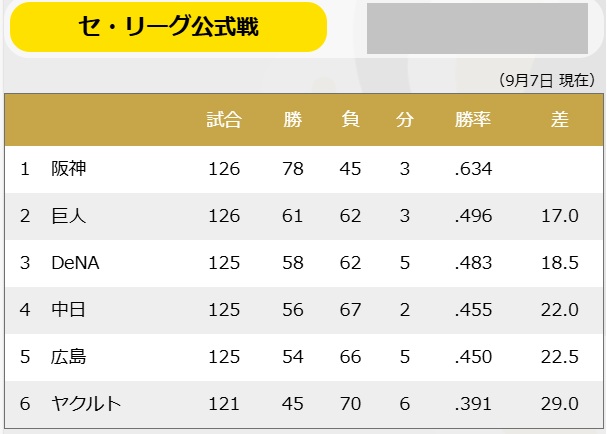Click 阪神's .634 winning percentage
The width and height of the screenshot is (607, 434).
point(472,169)
